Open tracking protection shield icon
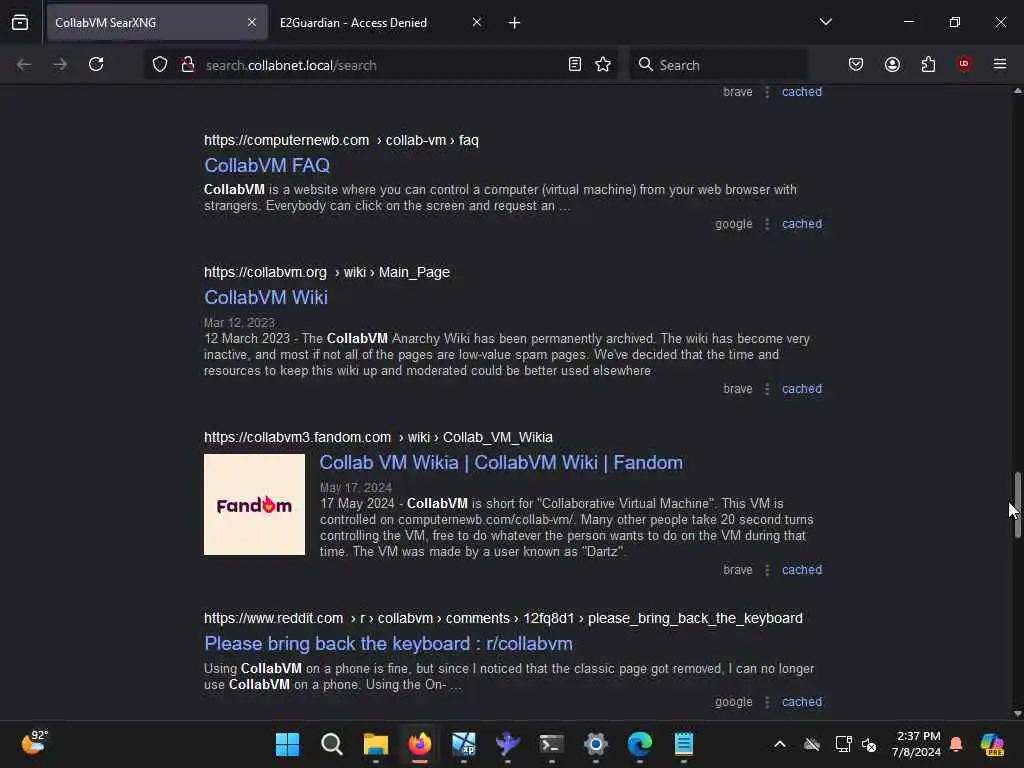Screen dimensions: 1024x768 coord(160,65)
